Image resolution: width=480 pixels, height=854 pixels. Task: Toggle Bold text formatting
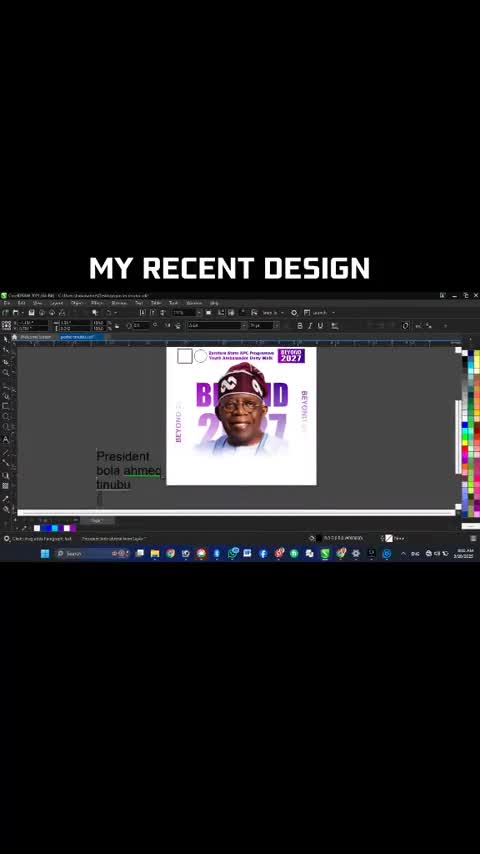tap(300, 326)
